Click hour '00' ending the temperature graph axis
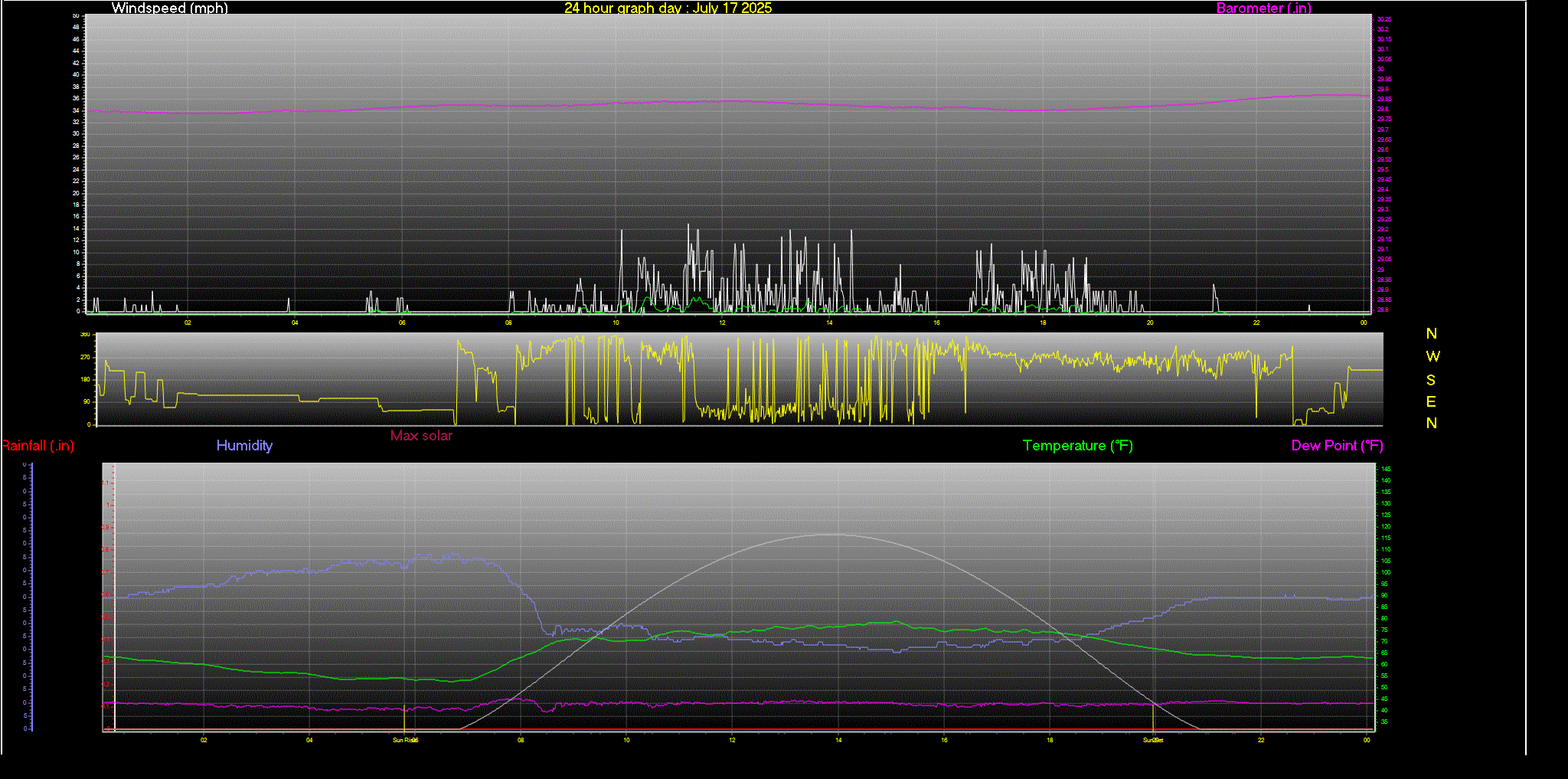This screenshot has height=779, width=1568. pos(1367,740)
